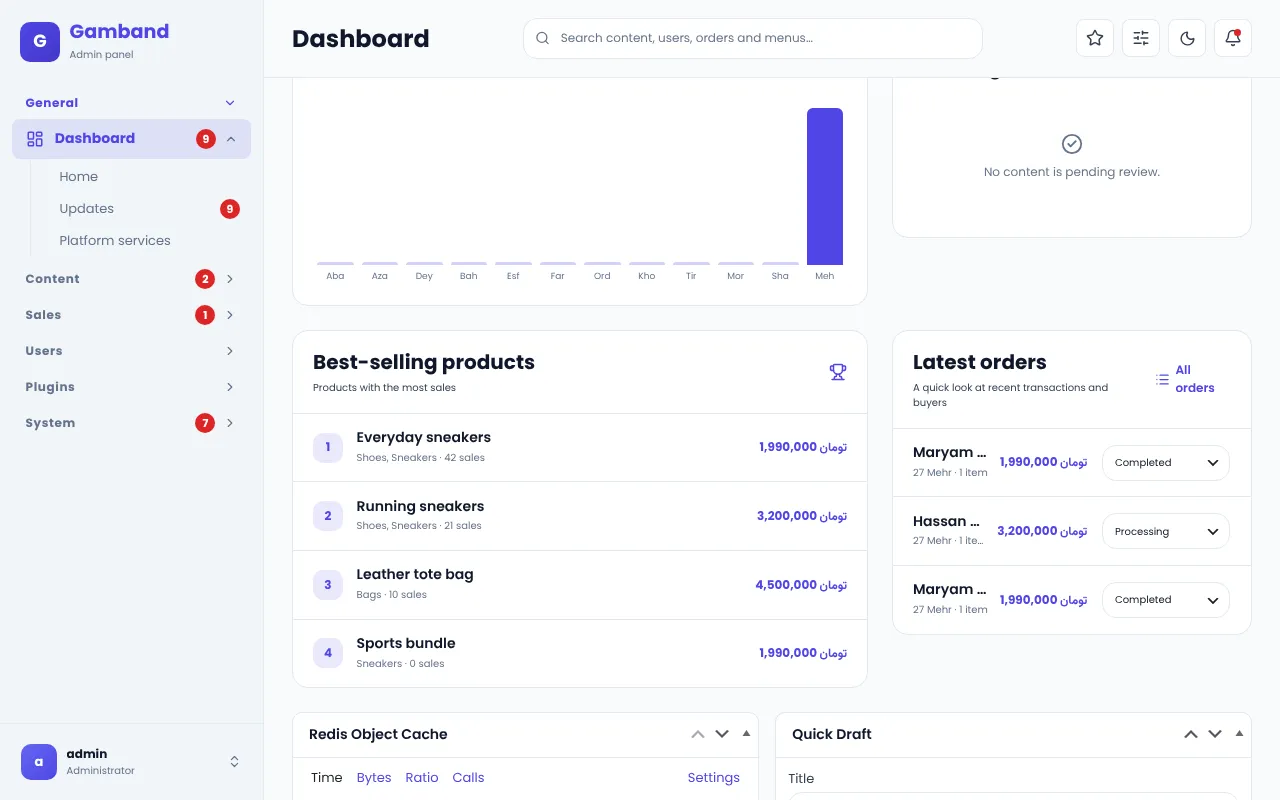The width and height of the screenshot is (1280, 800).
Task: Click the admin avatar icon
Action: (39, 762)
